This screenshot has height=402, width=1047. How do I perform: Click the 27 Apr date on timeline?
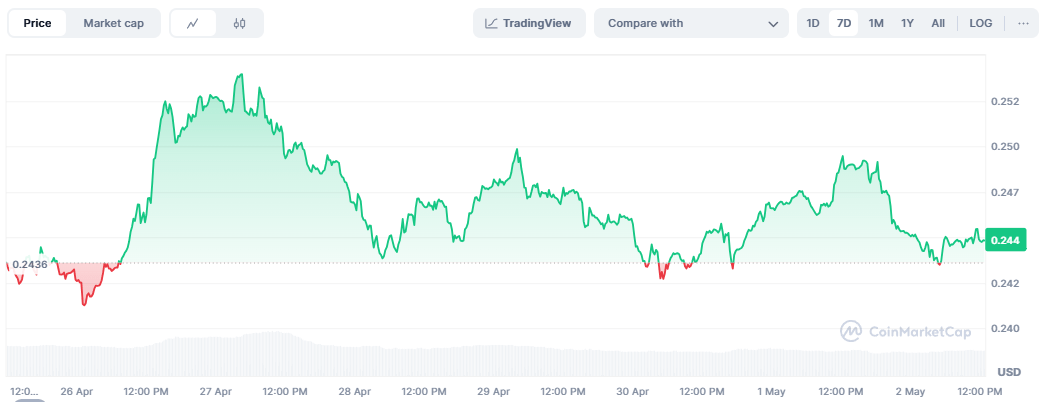[216, 390]
